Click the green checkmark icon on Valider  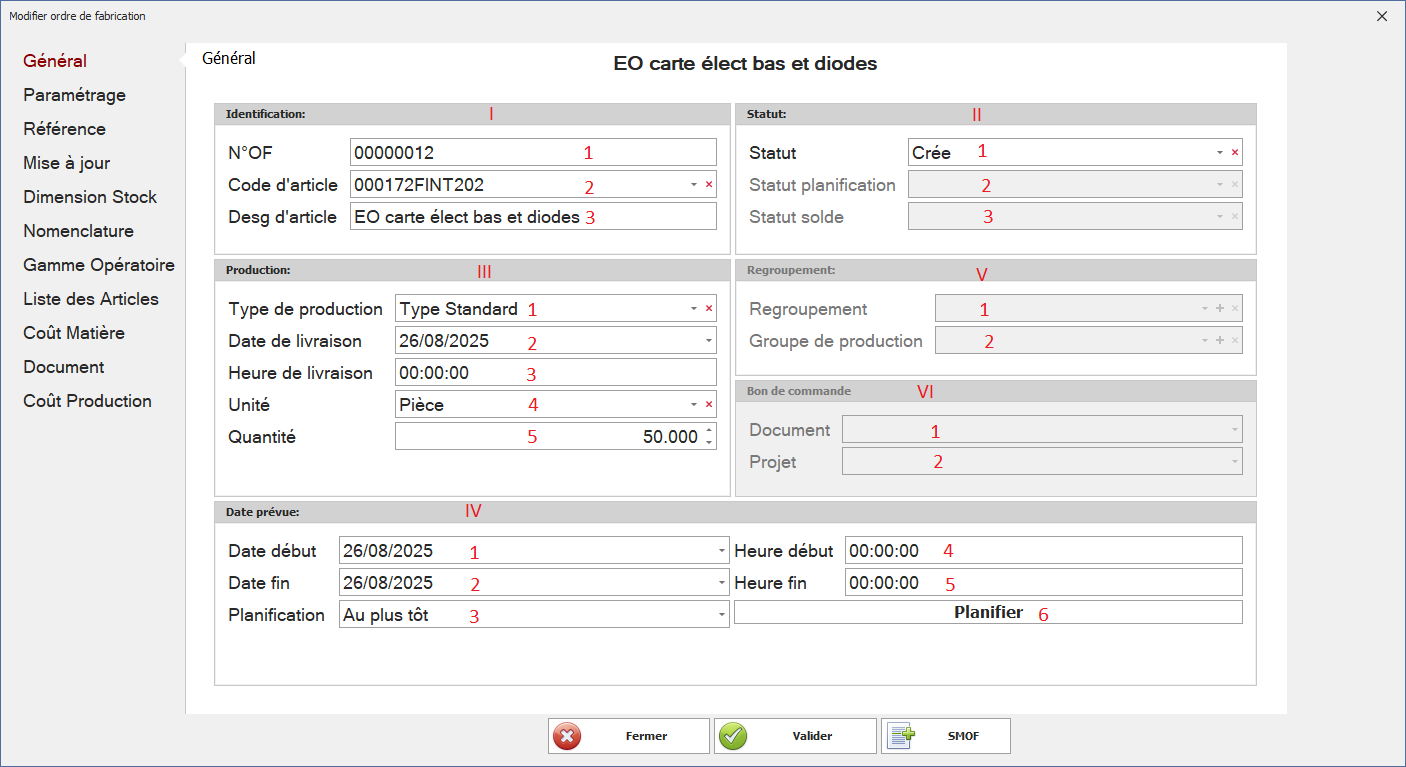coord(733,736)
